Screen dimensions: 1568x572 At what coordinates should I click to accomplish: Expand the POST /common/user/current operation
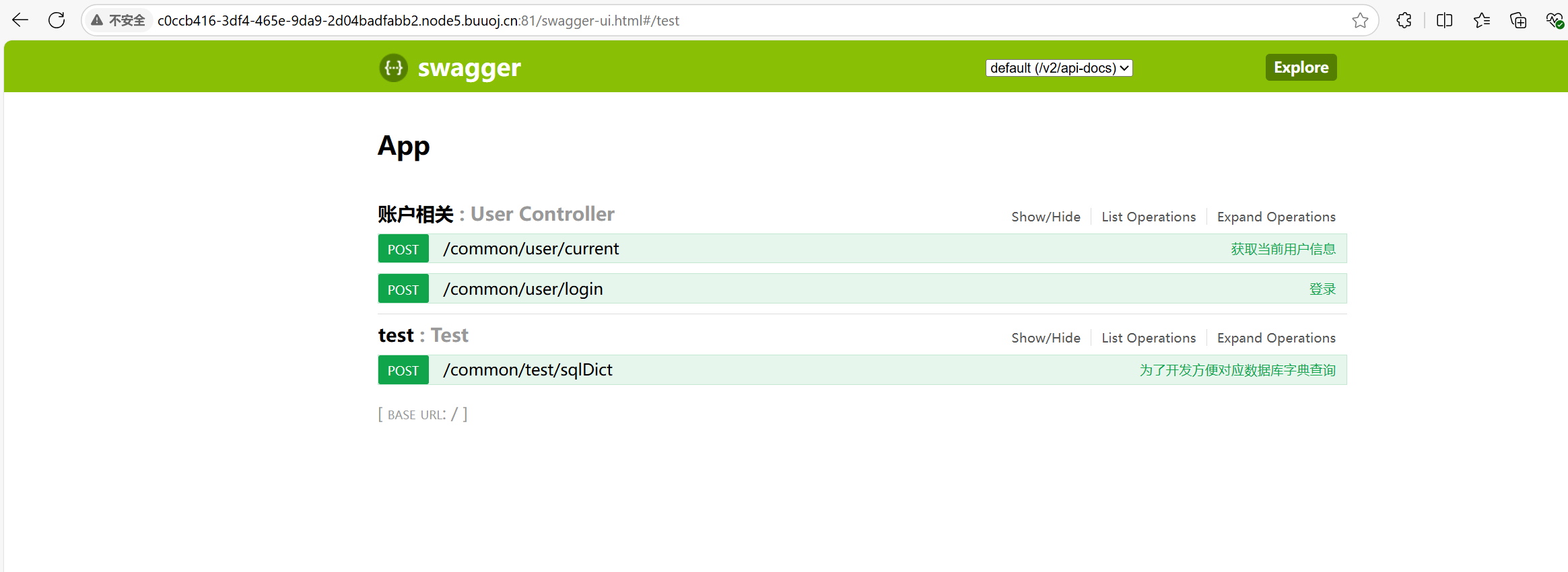[531, 249]
